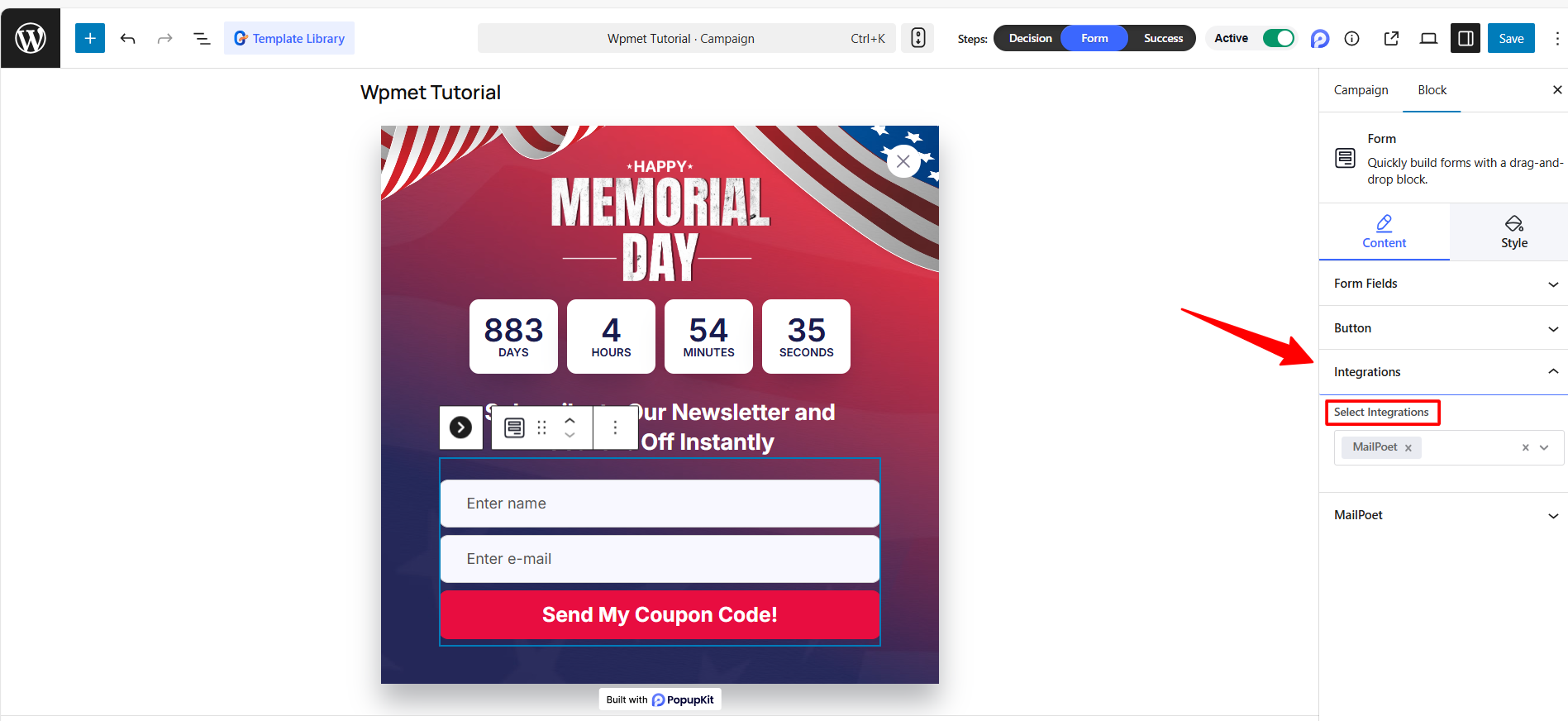The height and width of the screenshot is (721, 1568).
Task: Remove the MailPoet integration tag
Action: point(1408,447)
